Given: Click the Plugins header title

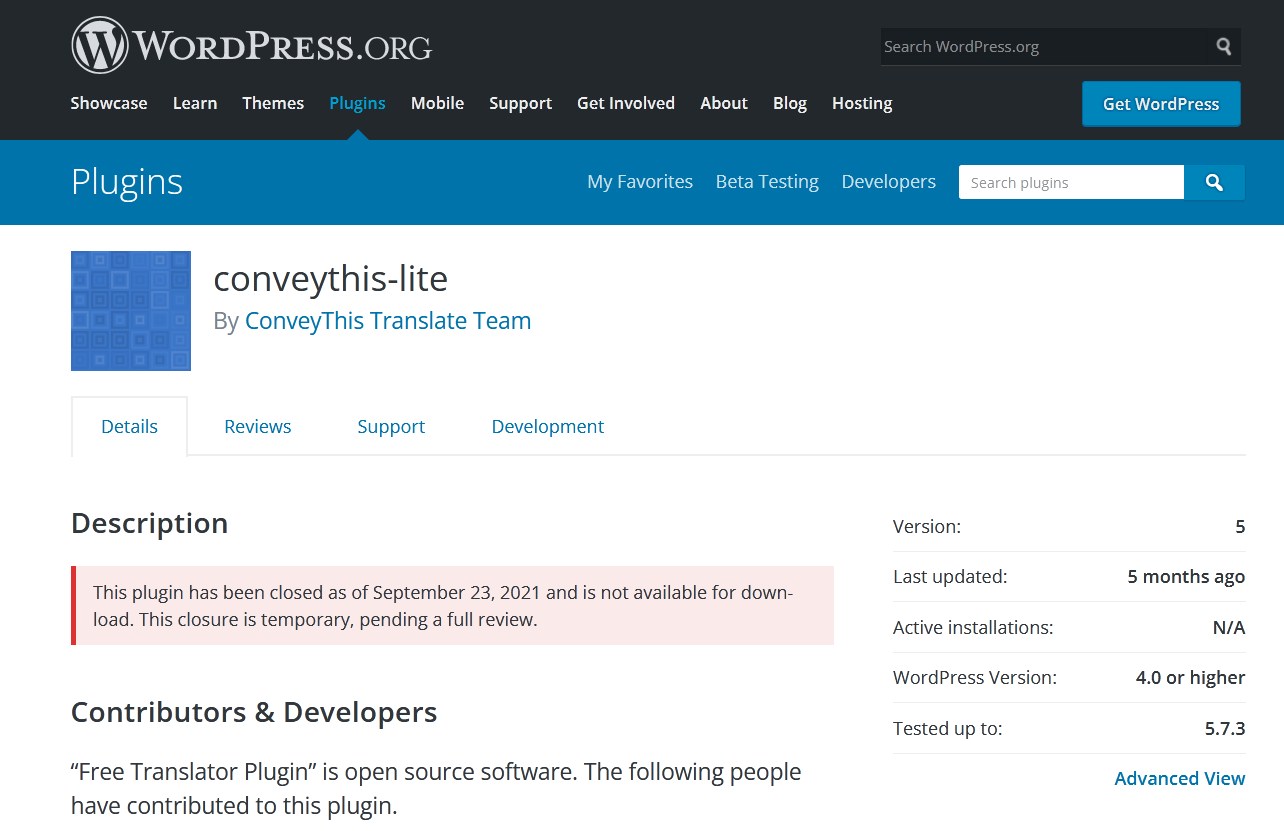Looking at the screenshot, I should [x=127, y=182].
